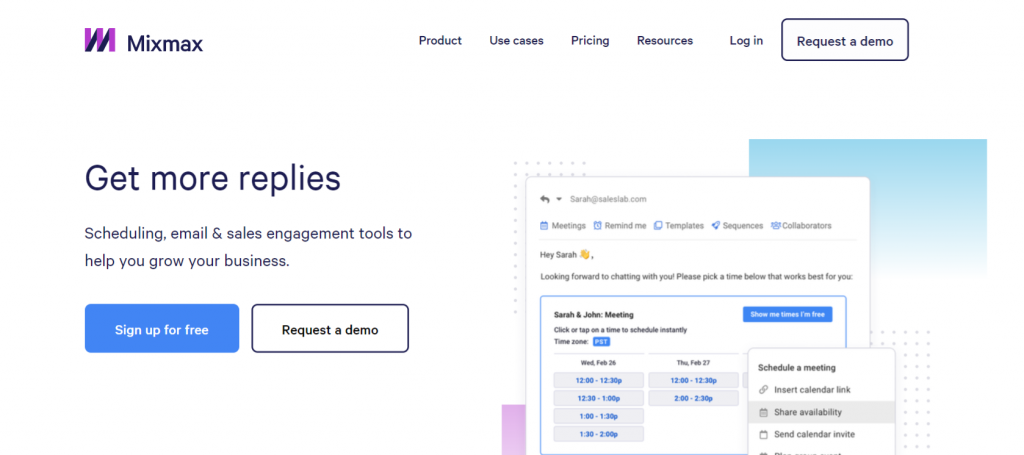Click the 'Schedule a meeting' popup heading
The width and height of the screenshot is (1024, 455).
pyautogui.click(x=797, y=368)
